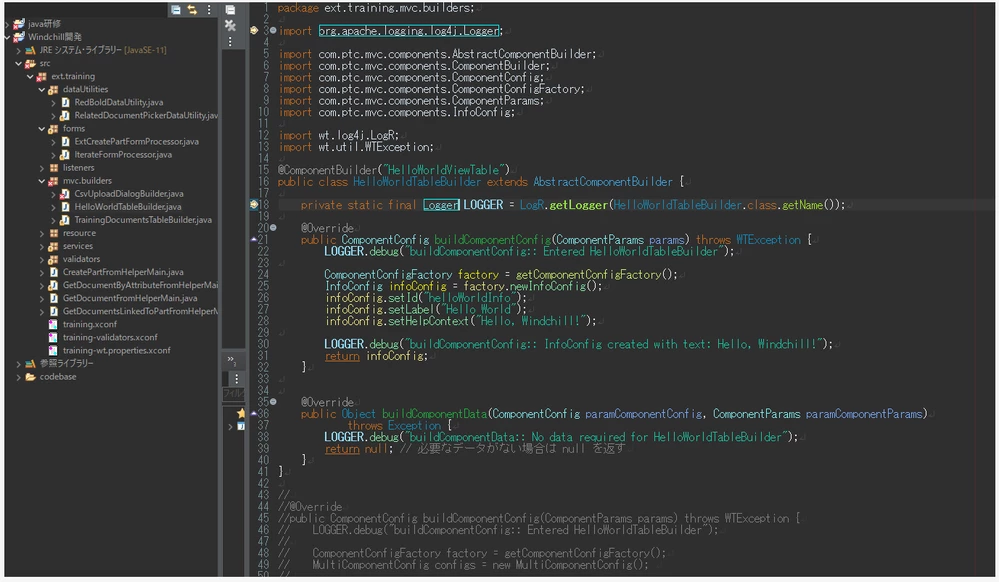The image size is (999, 582).
Task: Click the override marker on line 36
Action: [x=254, y=414]
